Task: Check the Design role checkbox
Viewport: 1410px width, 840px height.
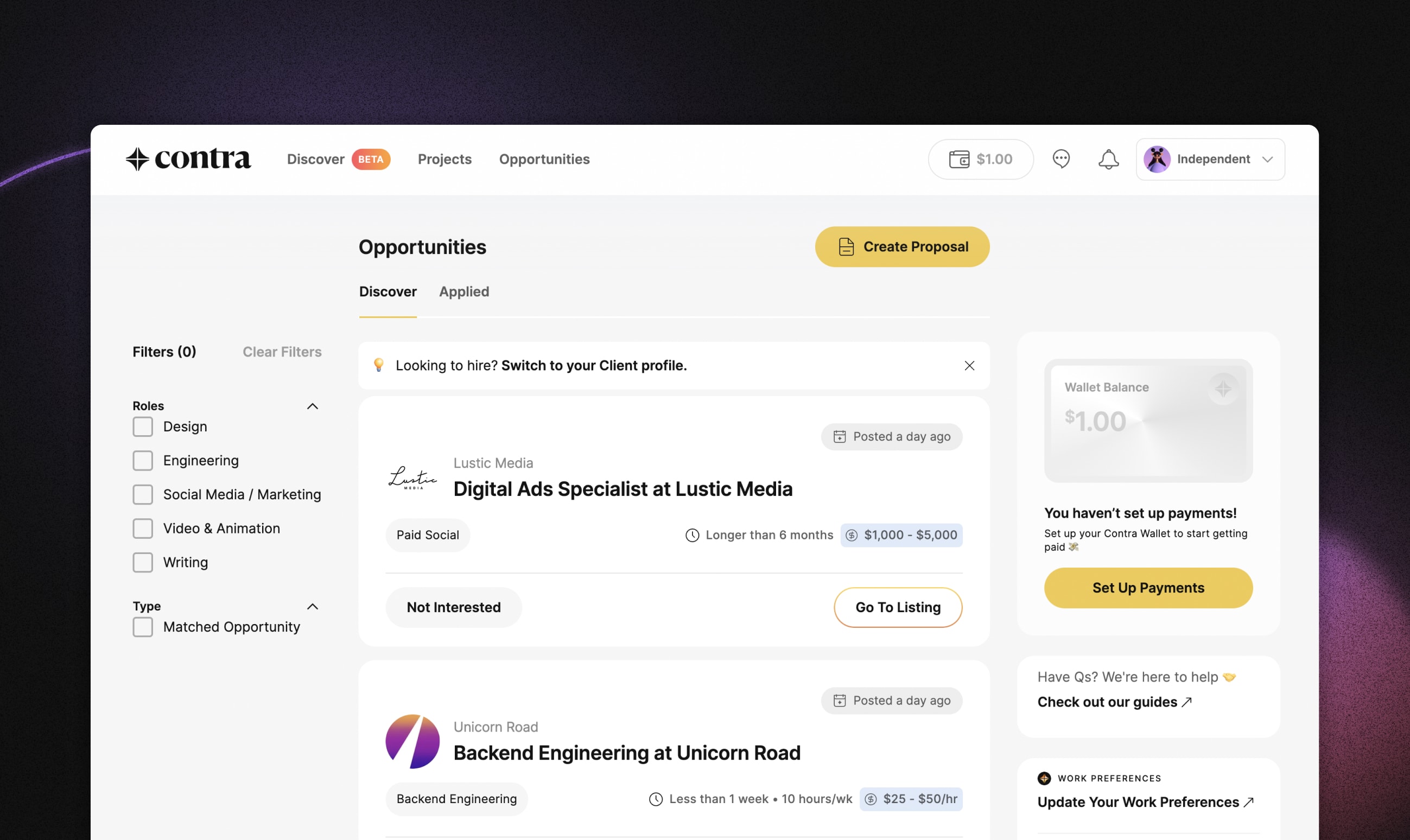Action: [x=143, y=426]
